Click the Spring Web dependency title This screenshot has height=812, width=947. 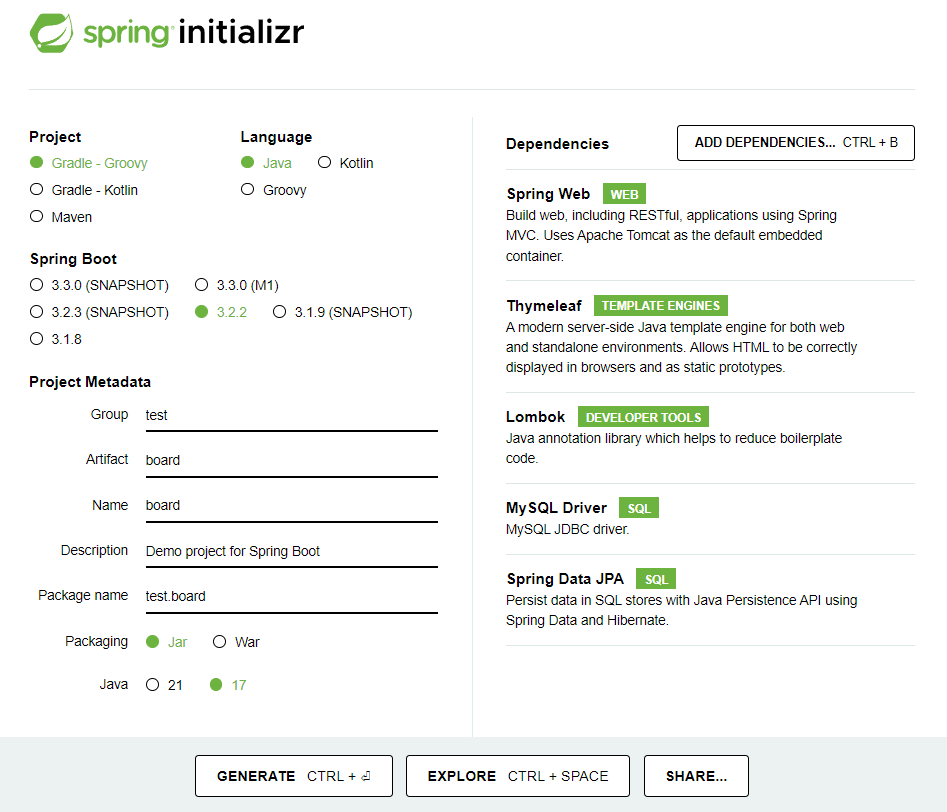coord(548,194)
